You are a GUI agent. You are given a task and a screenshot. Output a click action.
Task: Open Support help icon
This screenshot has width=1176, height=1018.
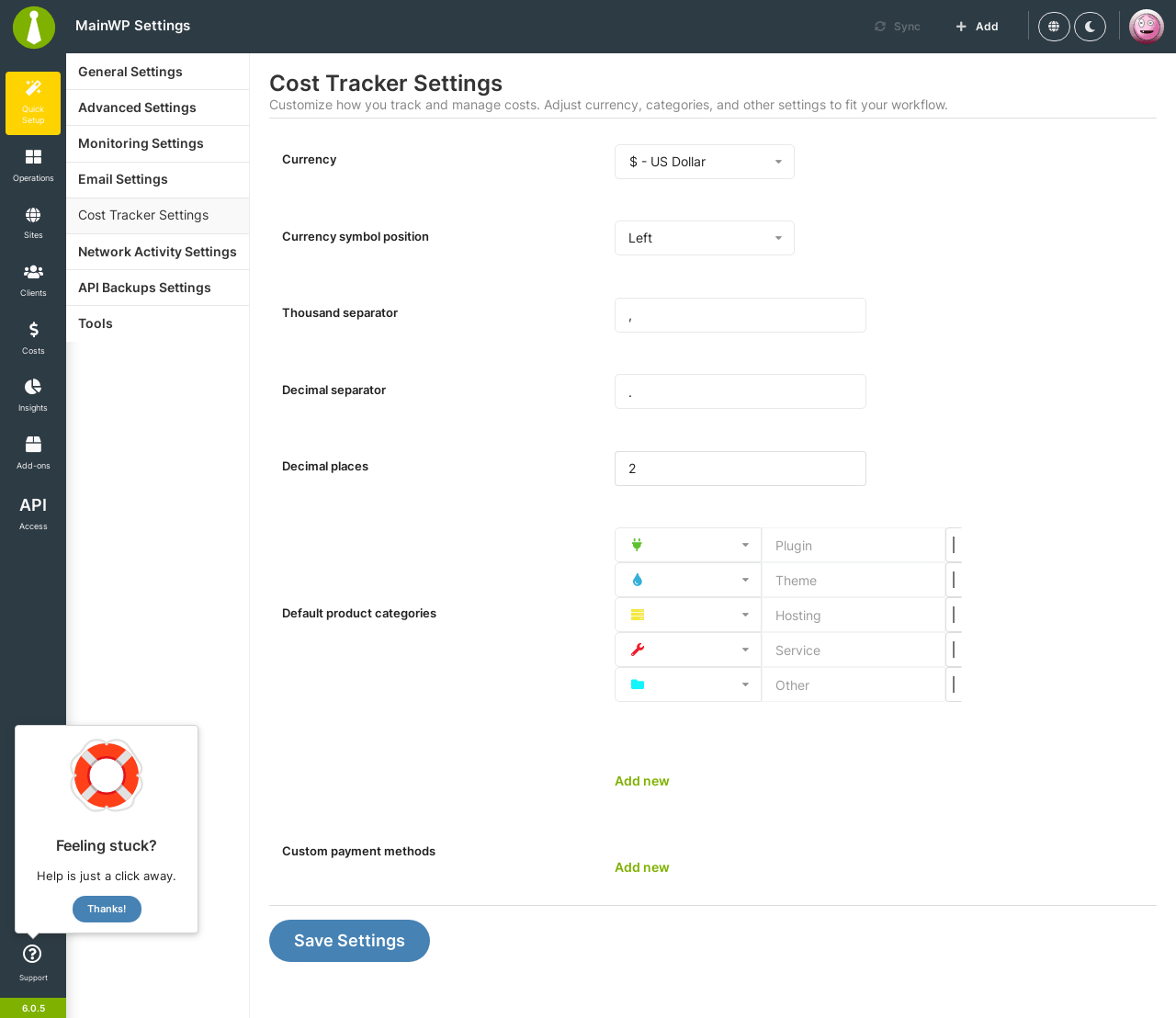click(x=32, y=954)
